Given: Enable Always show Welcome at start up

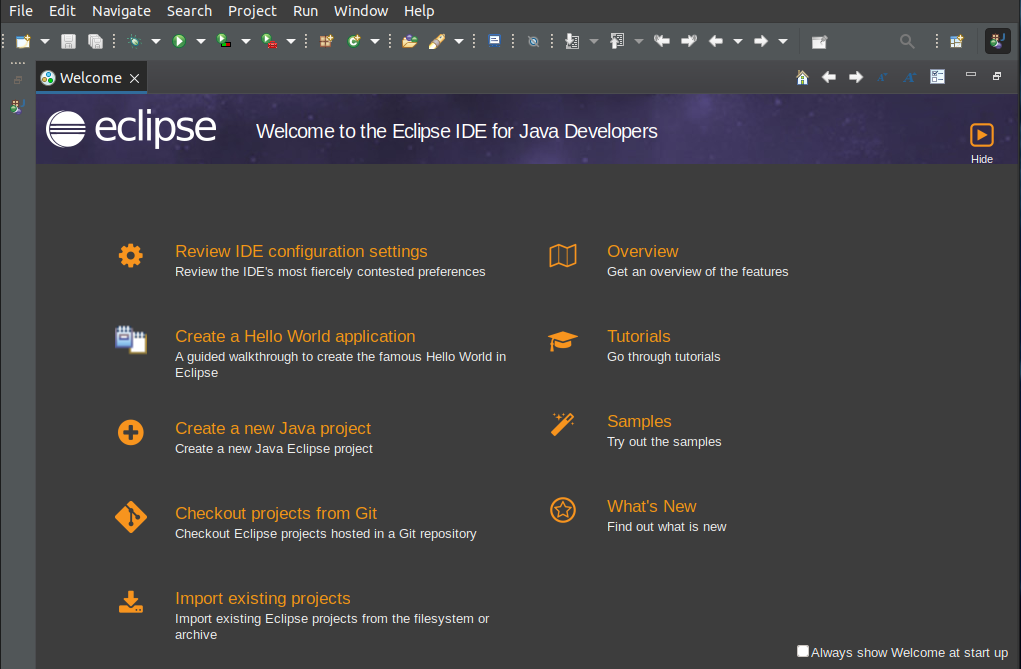Looking at the screenshot, I should (803, 651).
